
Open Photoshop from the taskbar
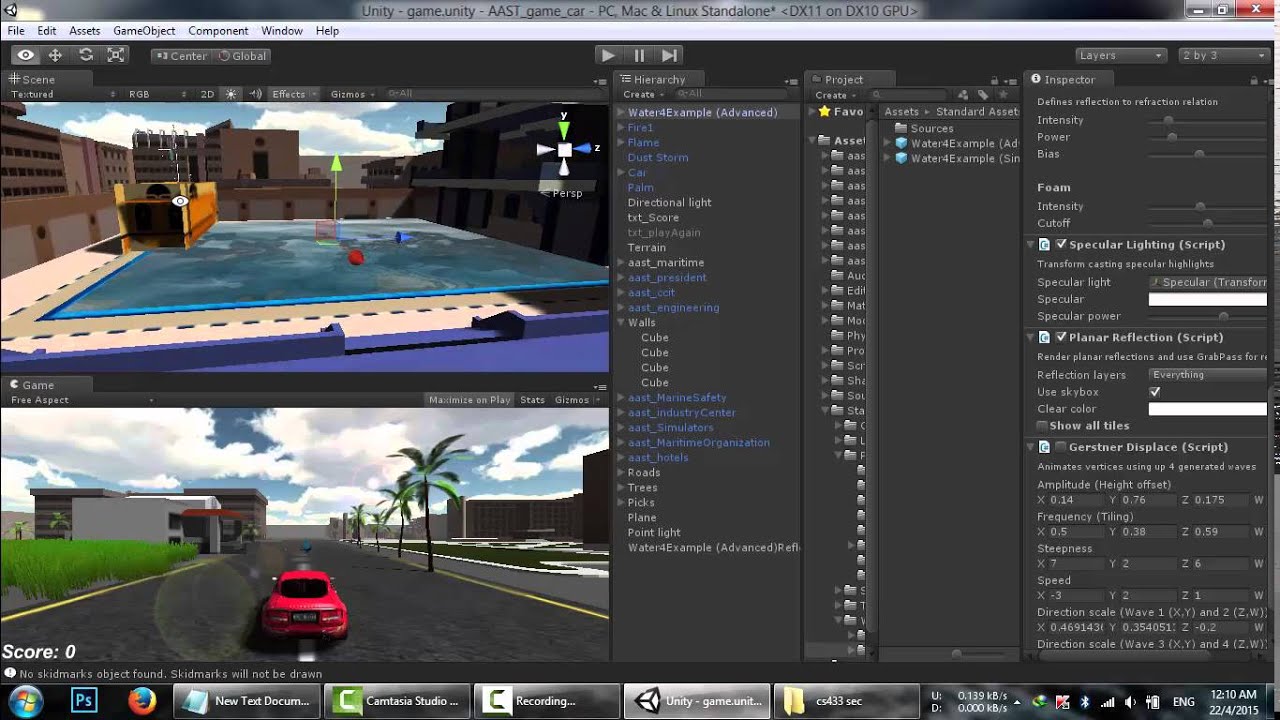pos(84,701)
